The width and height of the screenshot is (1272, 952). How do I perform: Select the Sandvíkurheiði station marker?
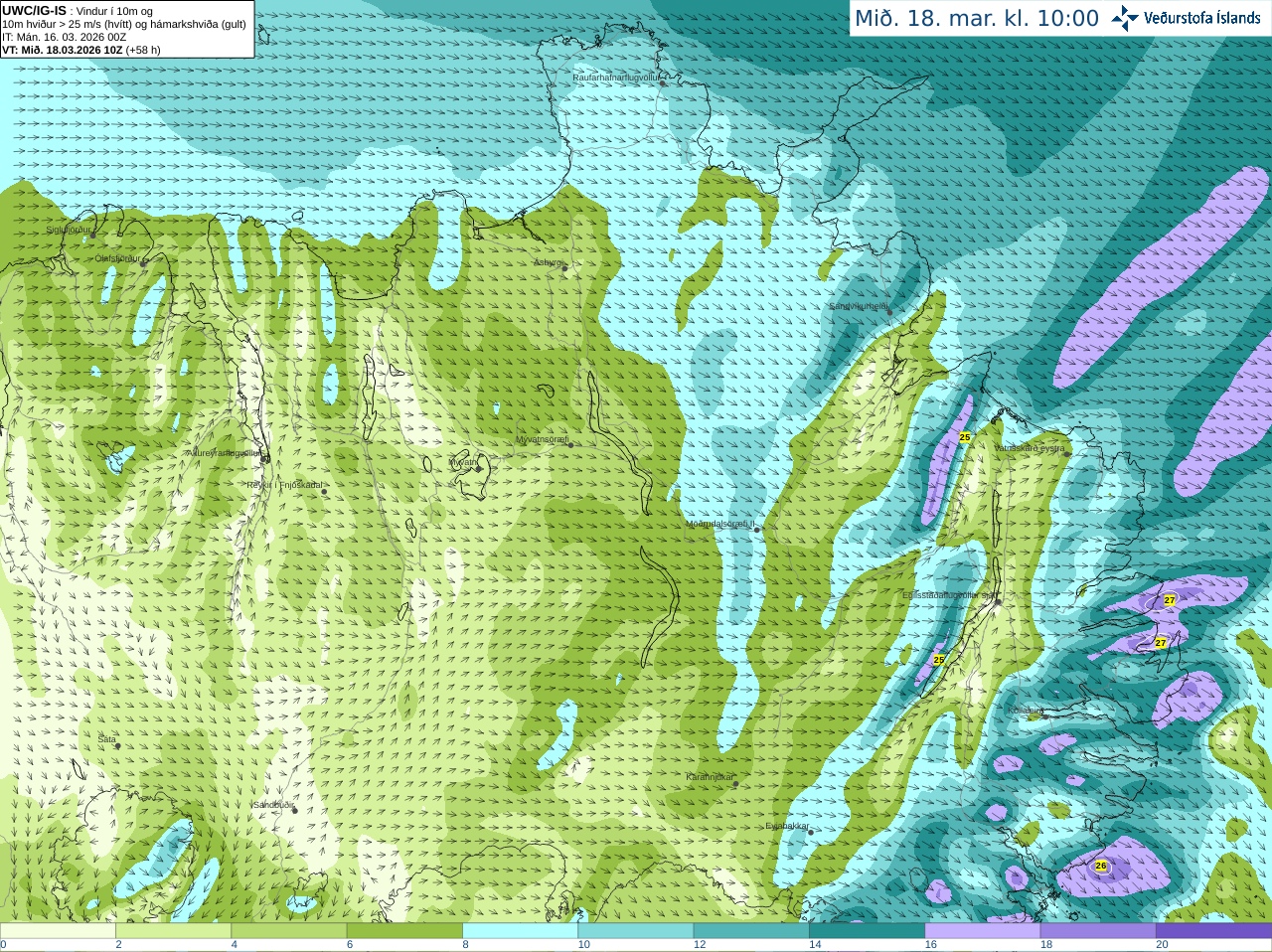[889, 312]
